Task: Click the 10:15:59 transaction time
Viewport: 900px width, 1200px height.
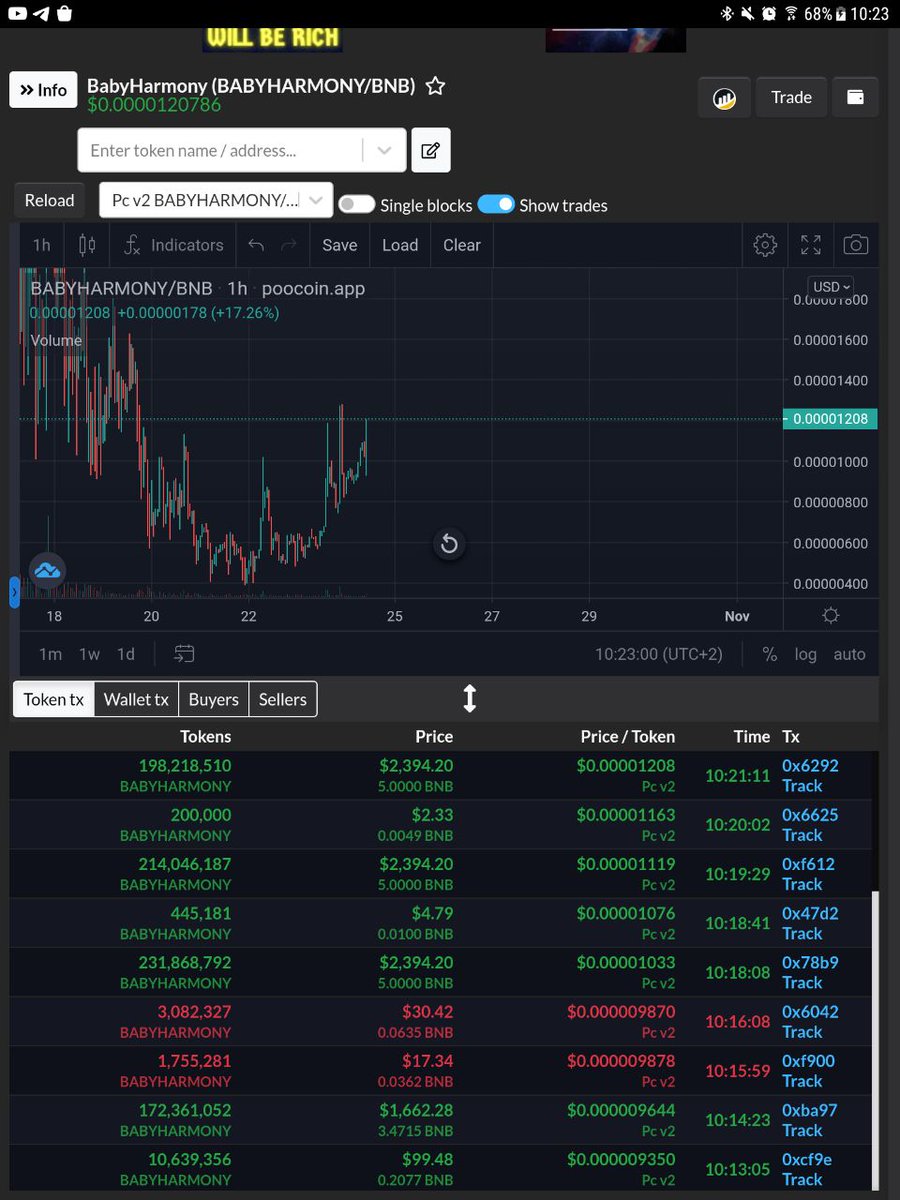Action: point(738,1070)
